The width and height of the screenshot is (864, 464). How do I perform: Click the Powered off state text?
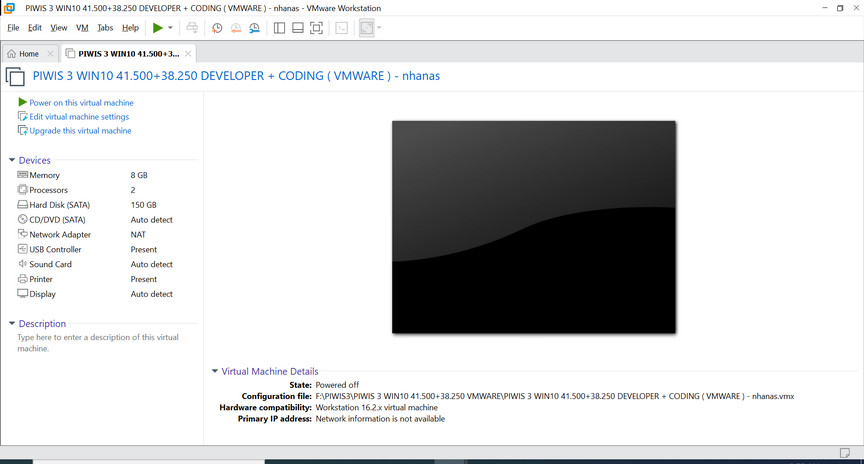tap(337, 385)
